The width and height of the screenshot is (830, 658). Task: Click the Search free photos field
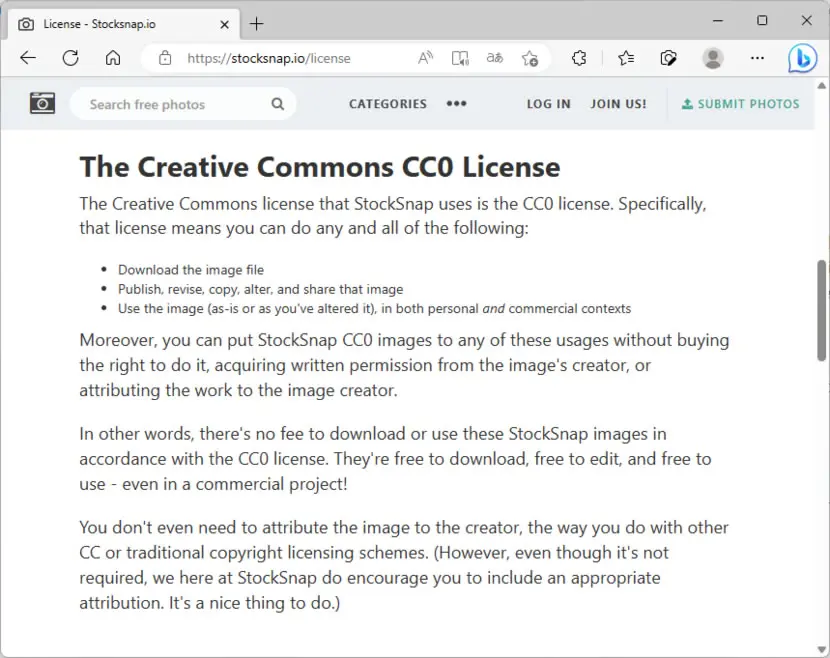click(x=175, y=104)
